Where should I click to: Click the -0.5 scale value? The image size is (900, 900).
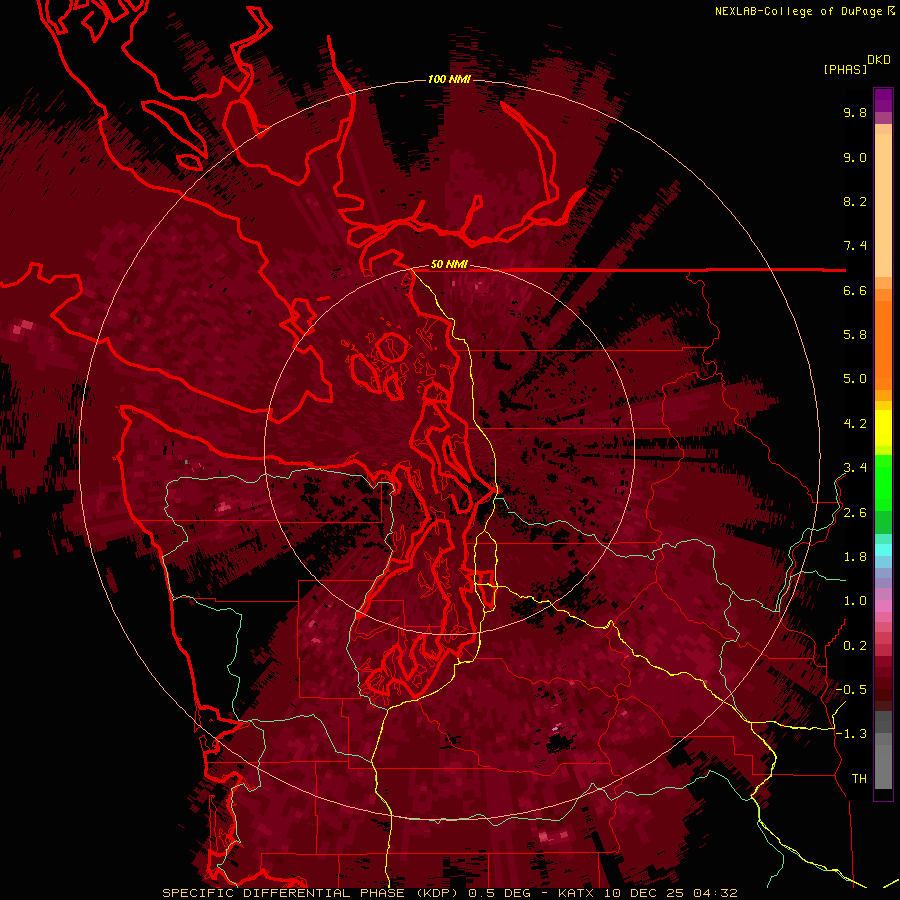tap(851, 690)
